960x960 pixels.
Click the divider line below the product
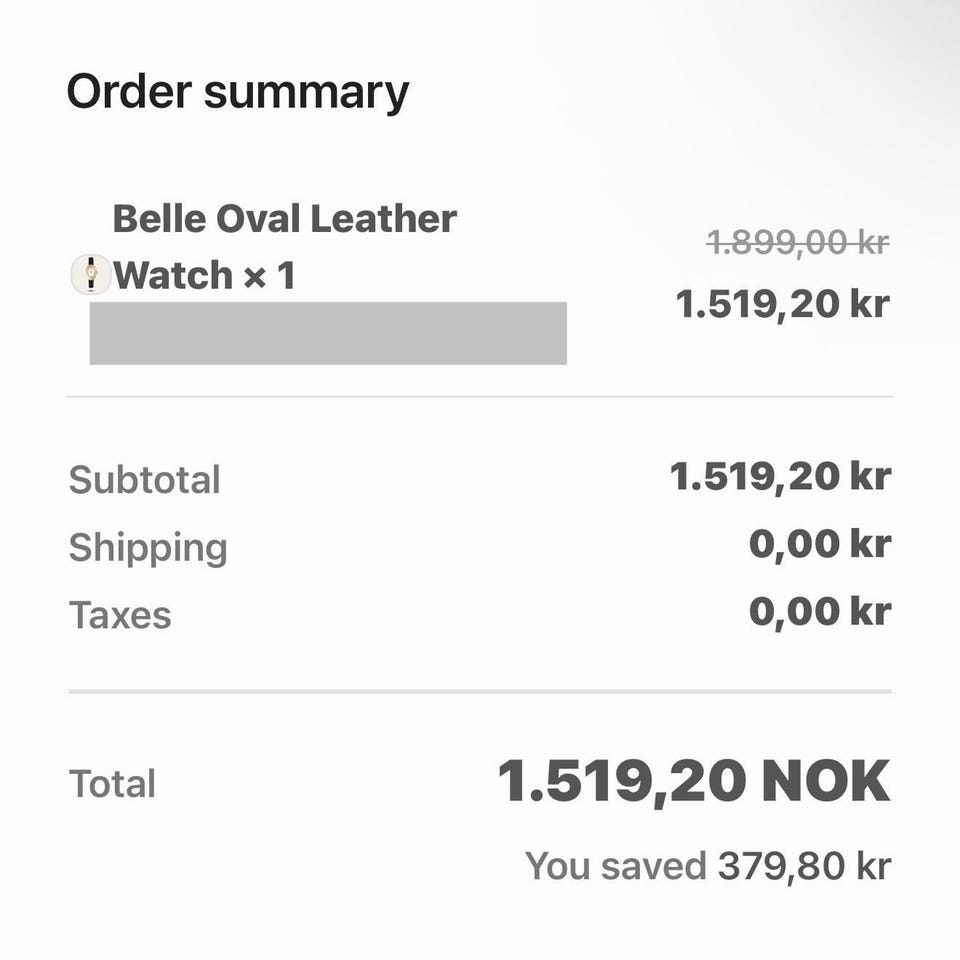click(480, 397)
